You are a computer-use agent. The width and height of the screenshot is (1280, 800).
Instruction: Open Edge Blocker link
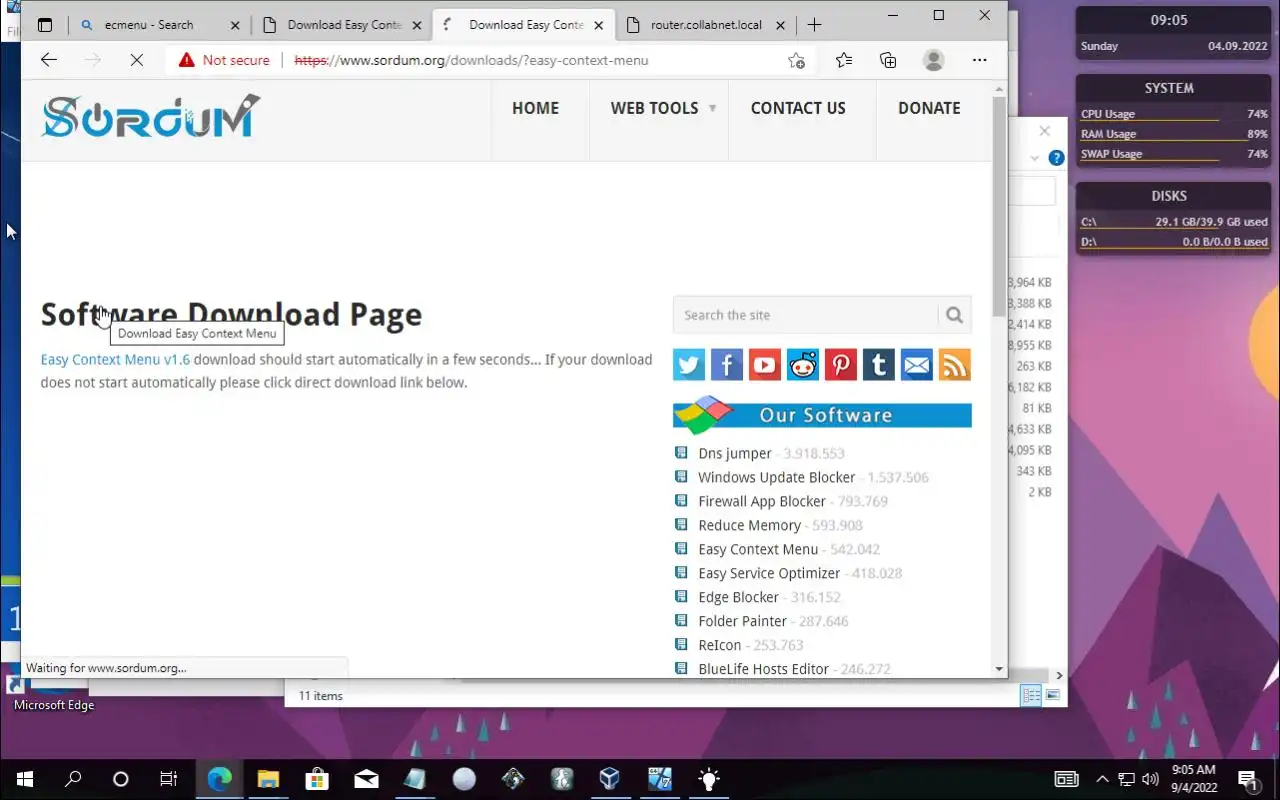(738, 597)
